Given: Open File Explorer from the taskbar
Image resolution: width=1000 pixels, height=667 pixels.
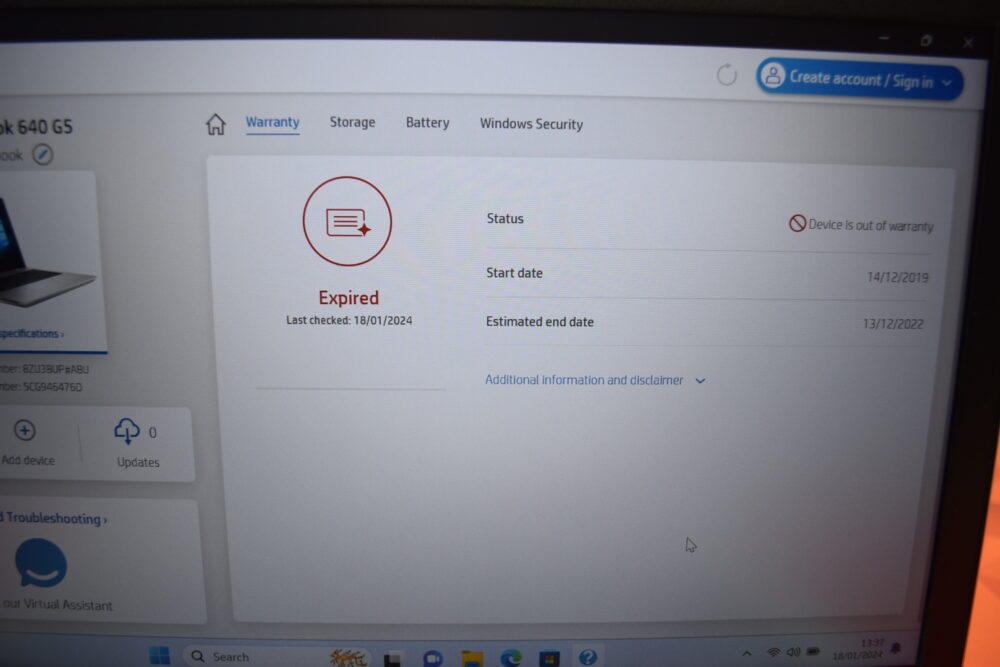Looking at the screenshot, I should [472, 659].
